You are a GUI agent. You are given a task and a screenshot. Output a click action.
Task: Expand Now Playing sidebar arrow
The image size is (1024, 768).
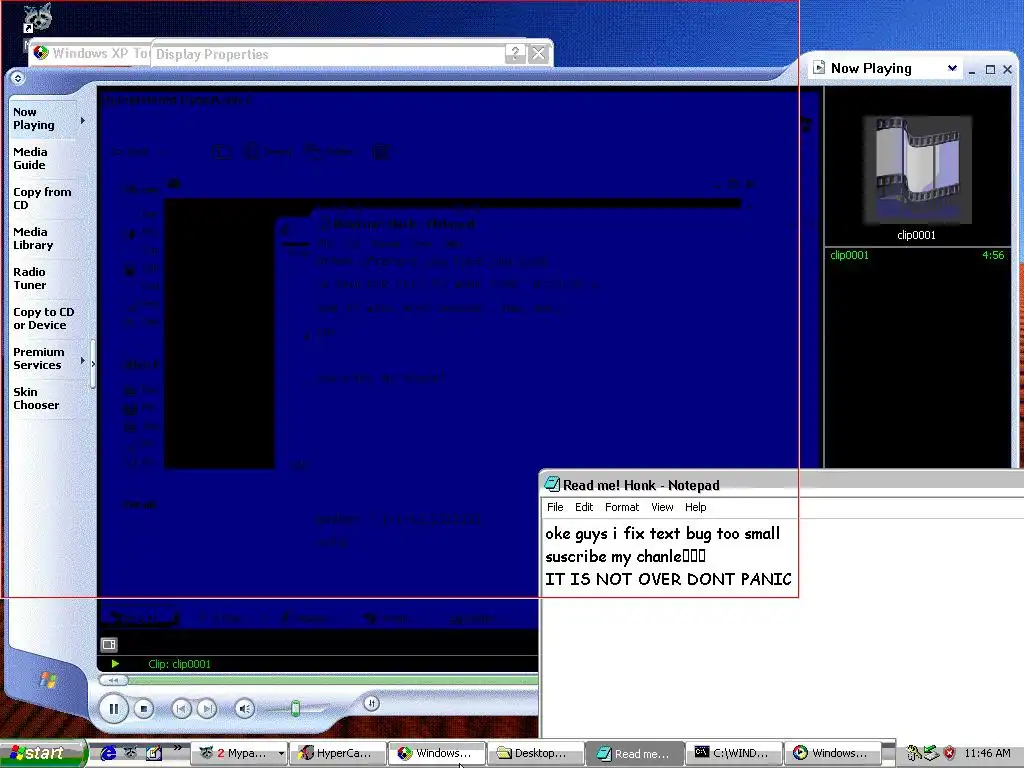(83, 120)
